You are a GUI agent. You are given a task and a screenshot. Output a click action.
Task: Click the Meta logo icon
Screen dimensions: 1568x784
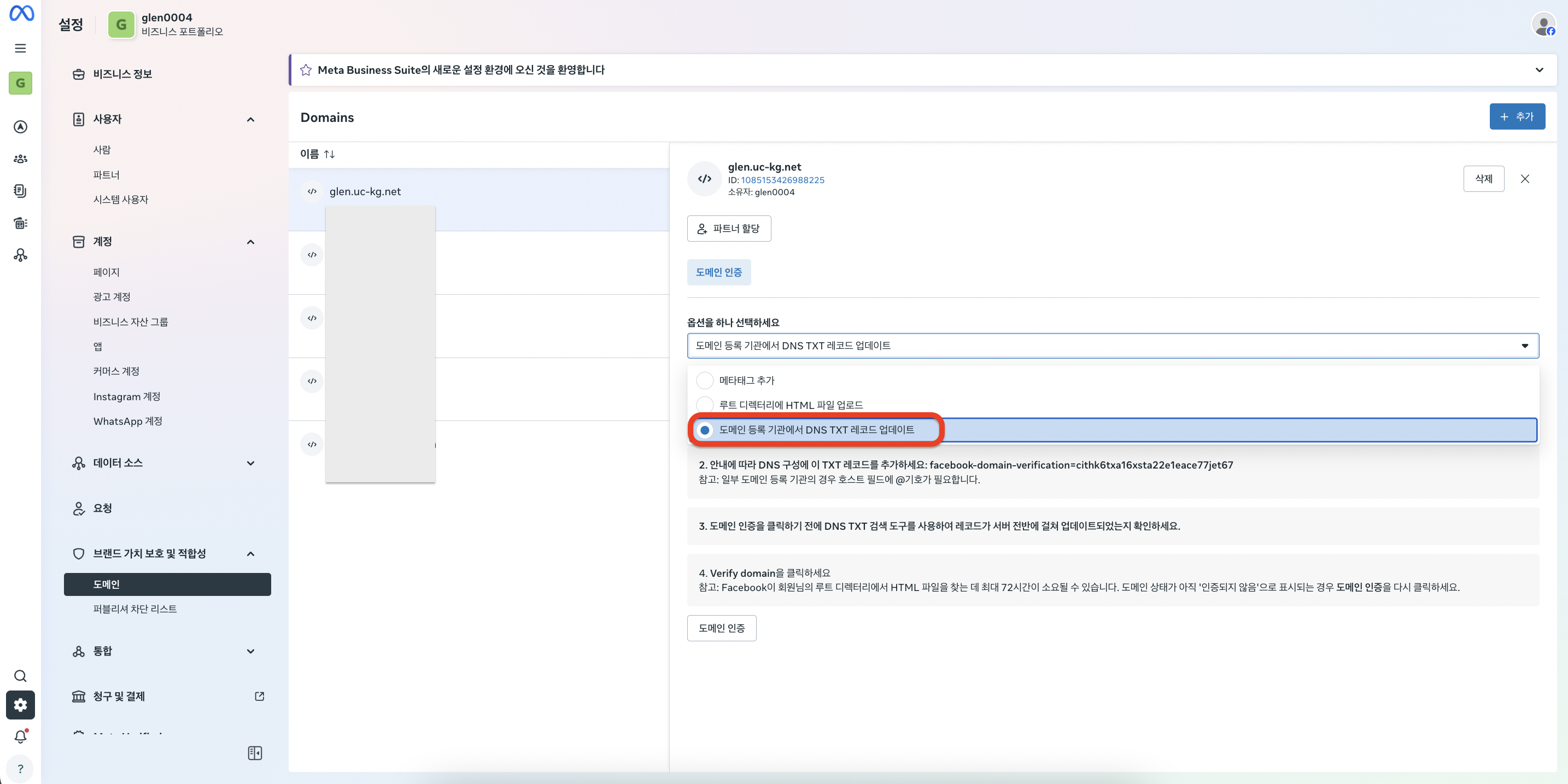pos(21,13)
